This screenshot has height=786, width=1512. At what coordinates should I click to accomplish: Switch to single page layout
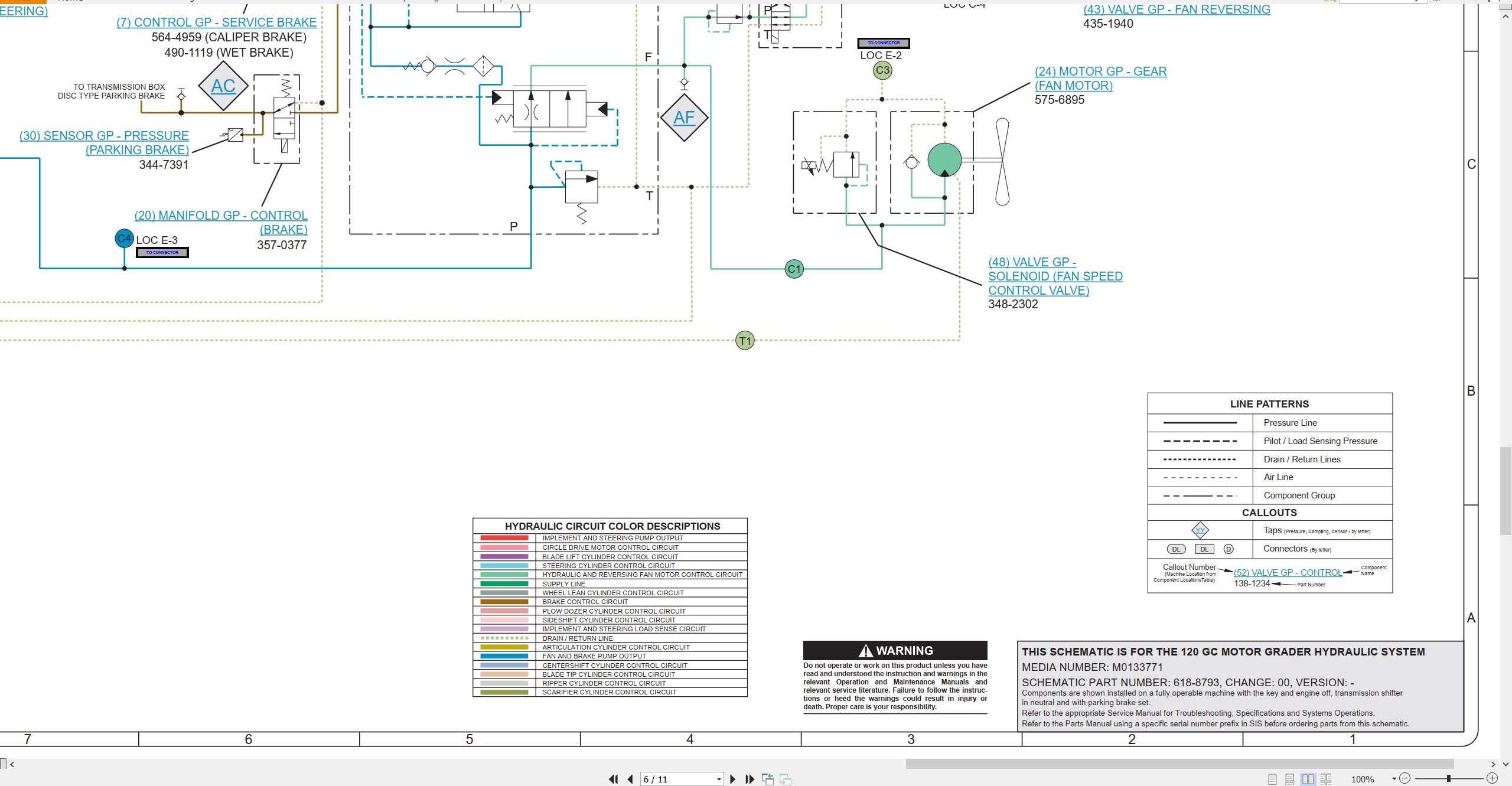[1272, 779]
